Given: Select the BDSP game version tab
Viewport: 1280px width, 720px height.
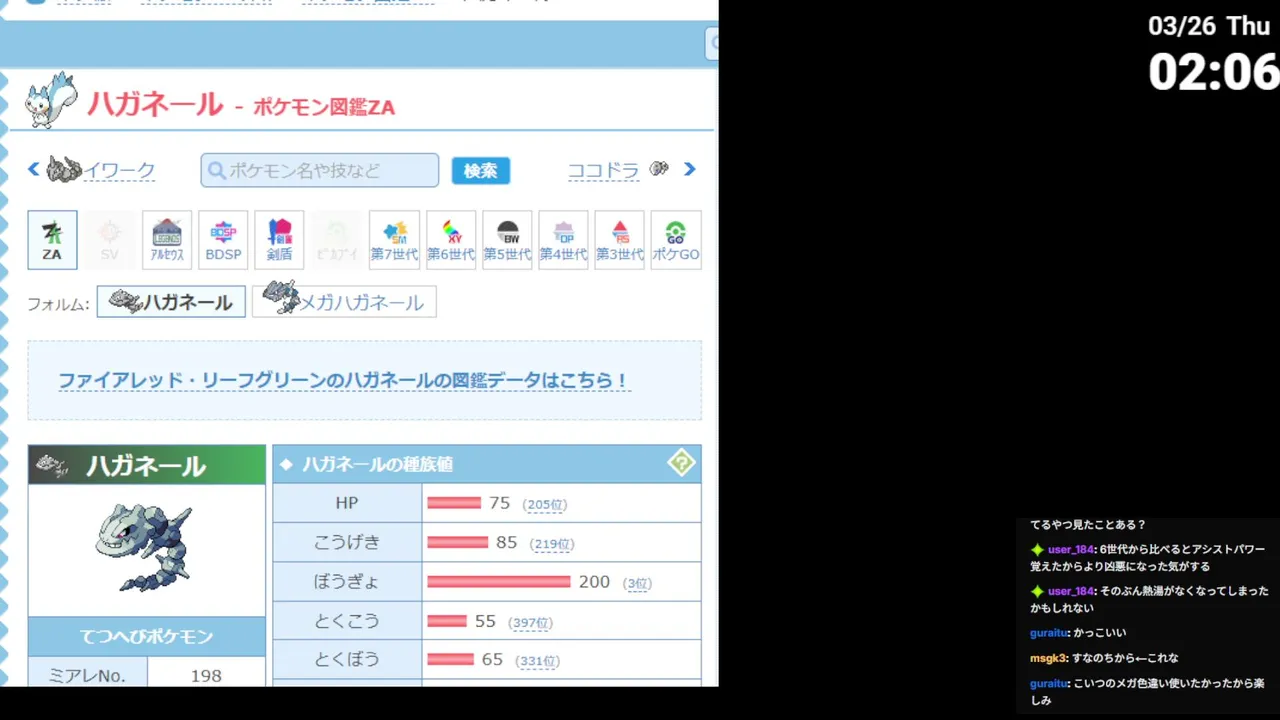Looking at the screenshot, I should pyautogui.click(x=223, y=240).
